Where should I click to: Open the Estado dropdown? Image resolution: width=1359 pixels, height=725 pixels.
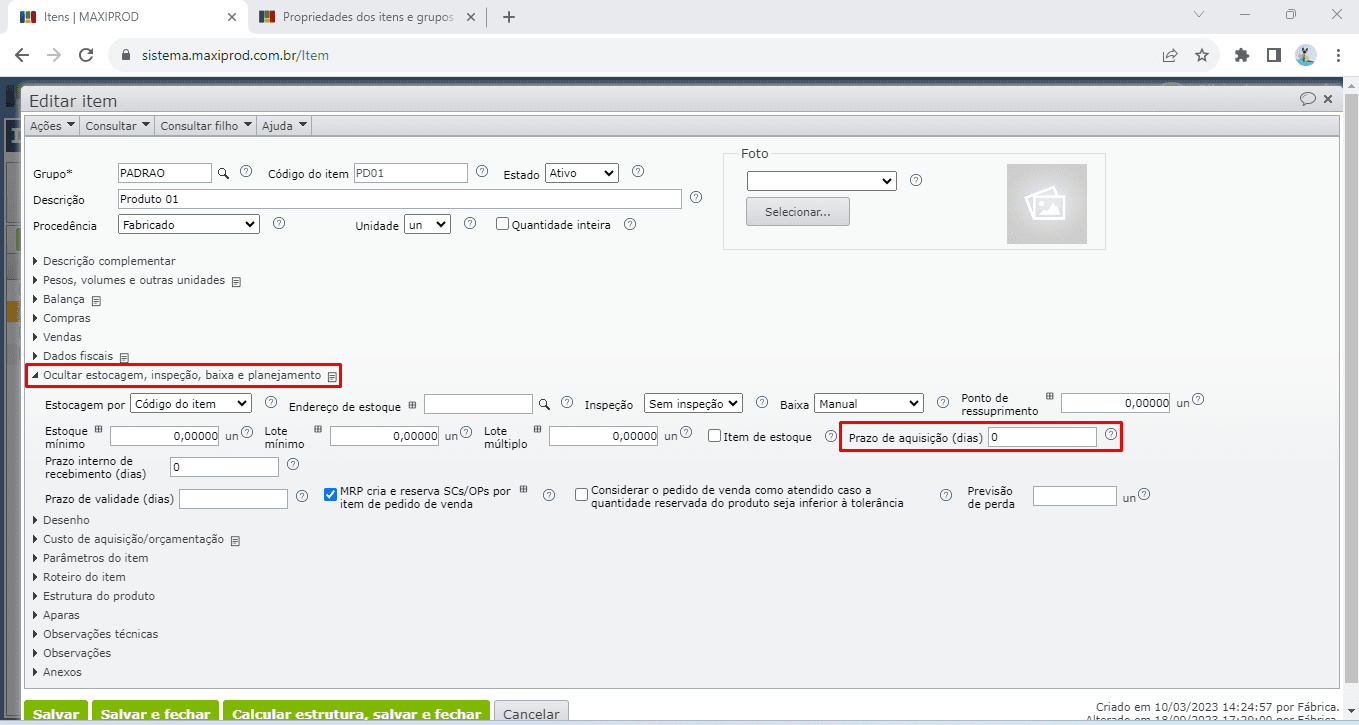coord(582,173)
